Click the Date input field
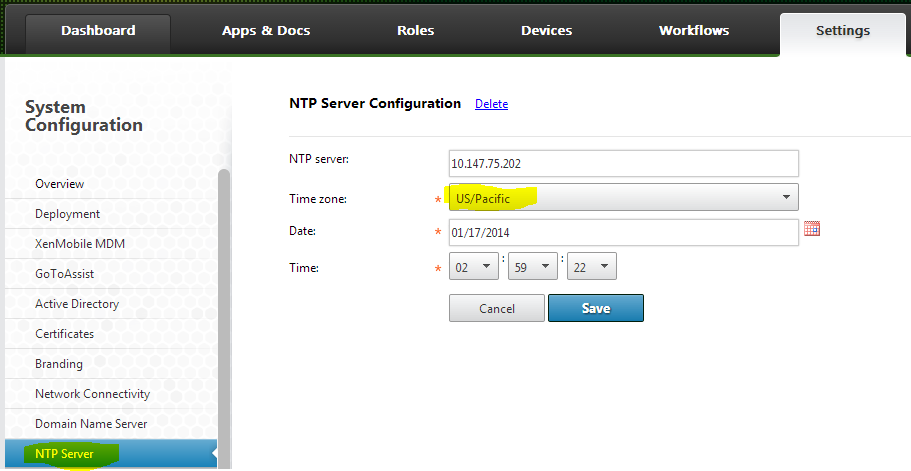This screenshot has height=471, width=911. (624, 232)
